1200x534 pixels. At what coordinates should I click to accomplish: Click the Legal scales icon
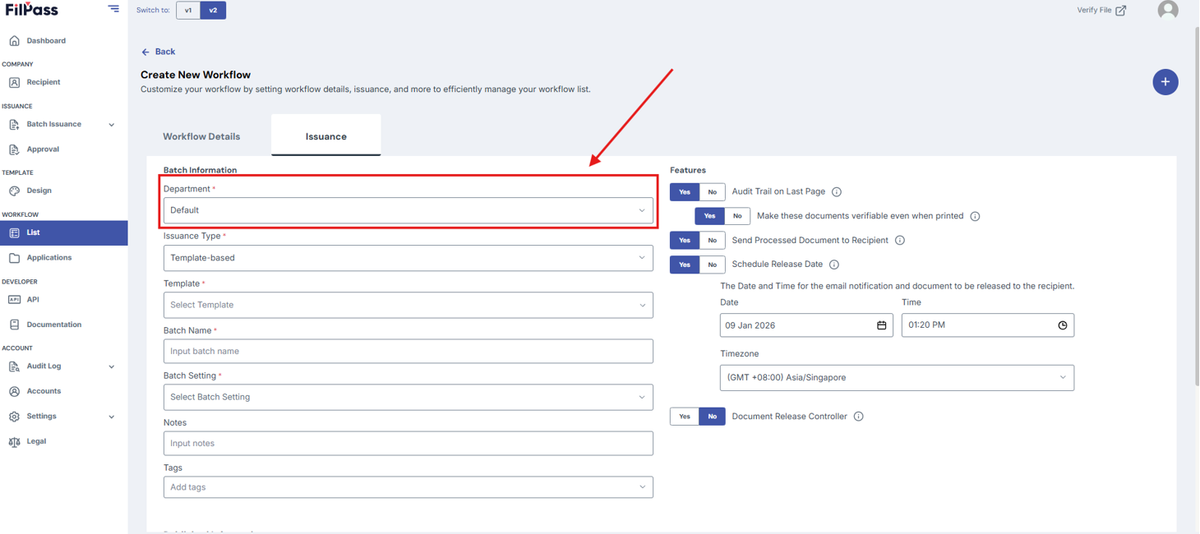pos(14,441)
